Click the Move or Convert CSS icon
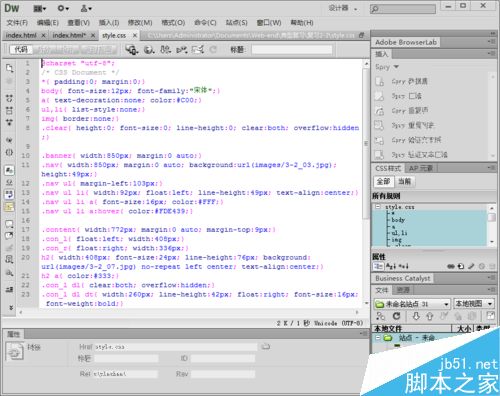The image size is (500, 396). coord(9,273)
